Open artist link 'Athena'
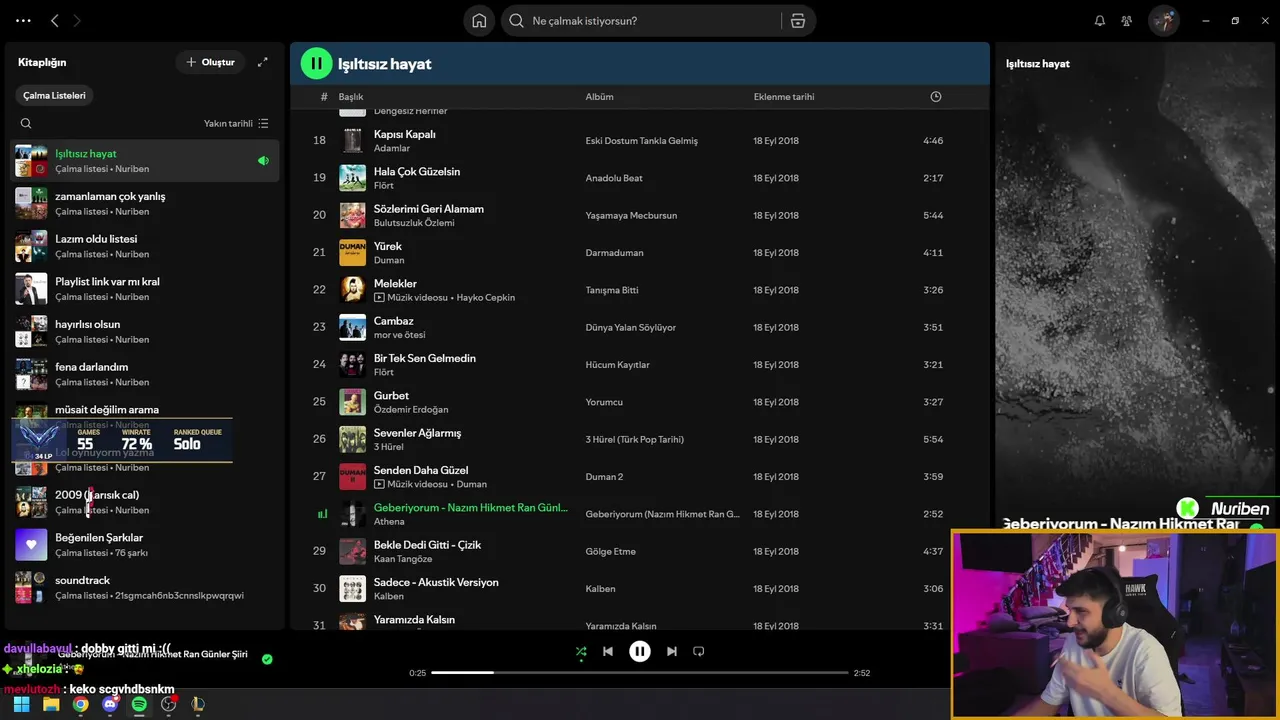The width and height of the screenshot is (1280, 720). tap(389, 522)
